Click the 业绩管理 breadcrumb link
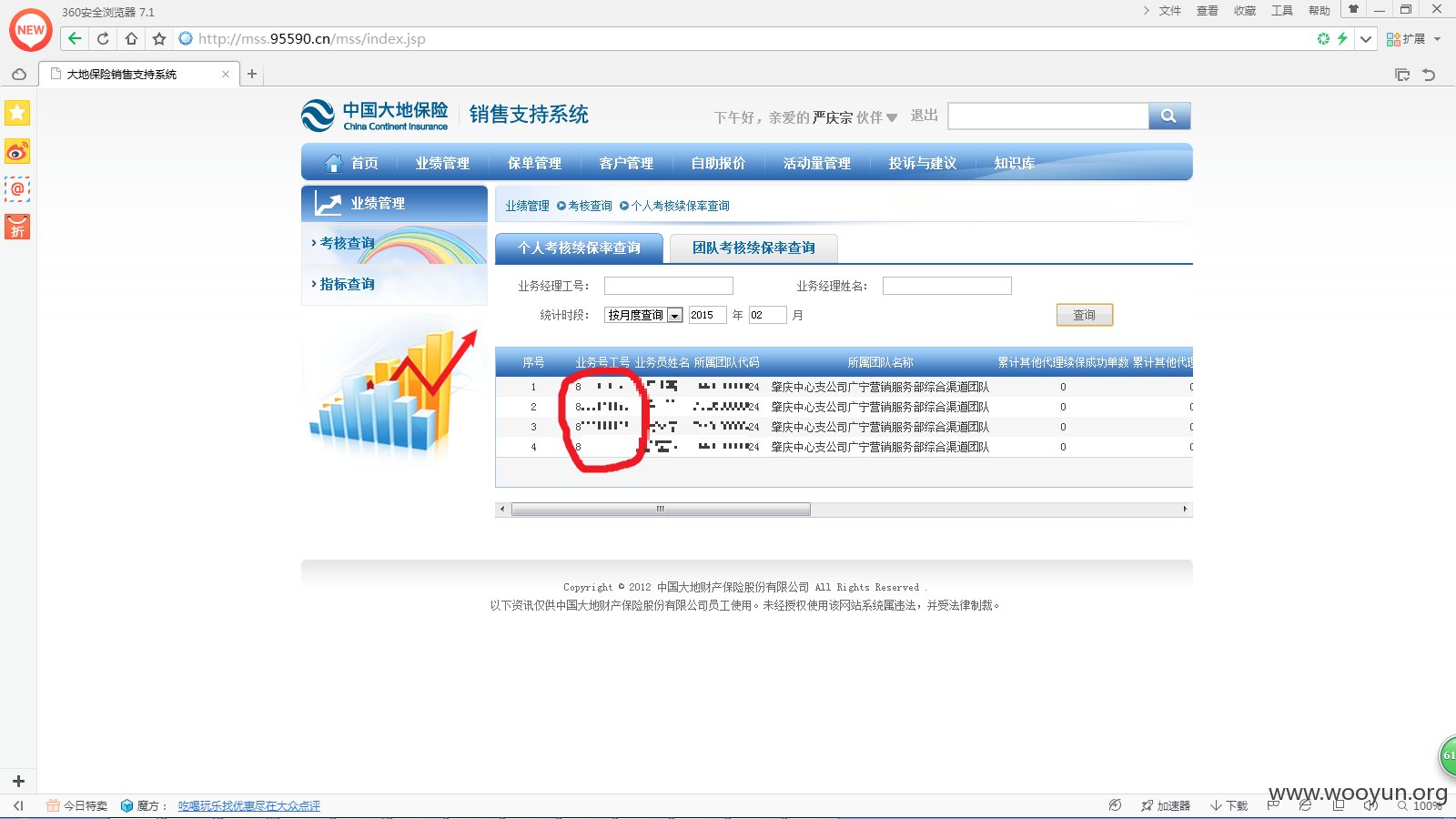1456x819 pixels. pyautogui.click(x=528, y=206)
